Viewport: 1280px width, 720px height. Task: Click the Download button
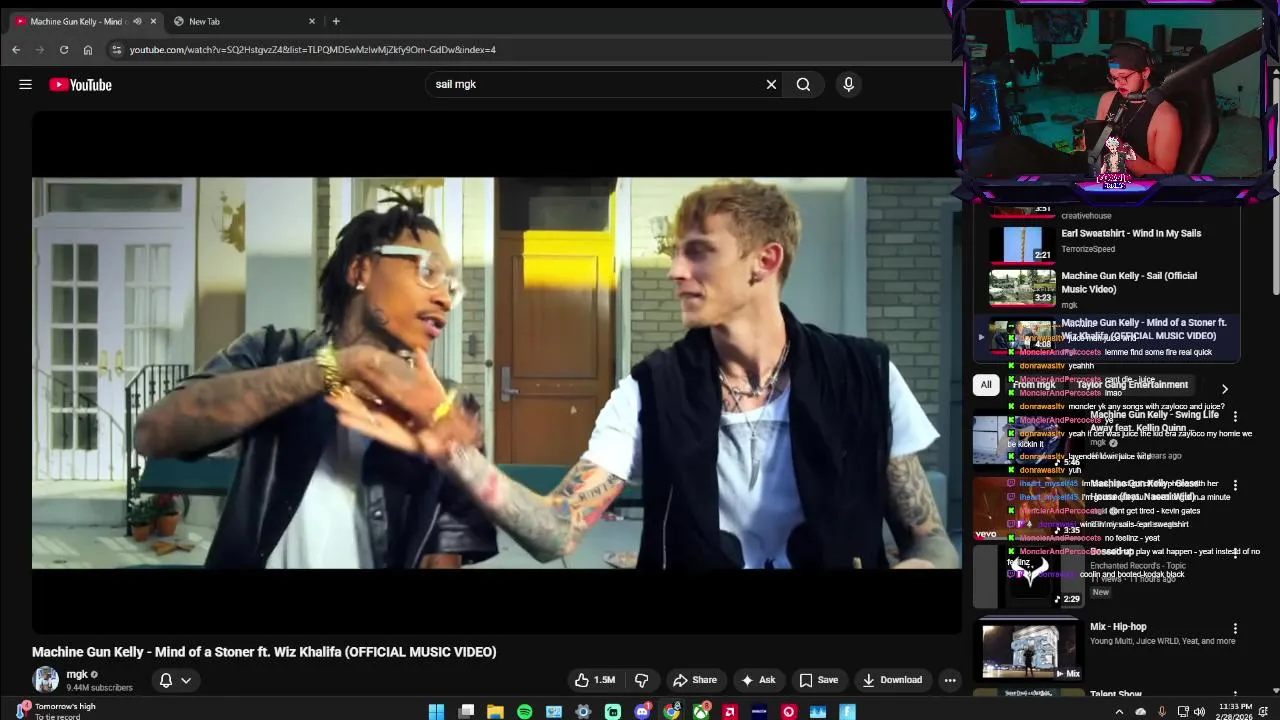point(892,680)
